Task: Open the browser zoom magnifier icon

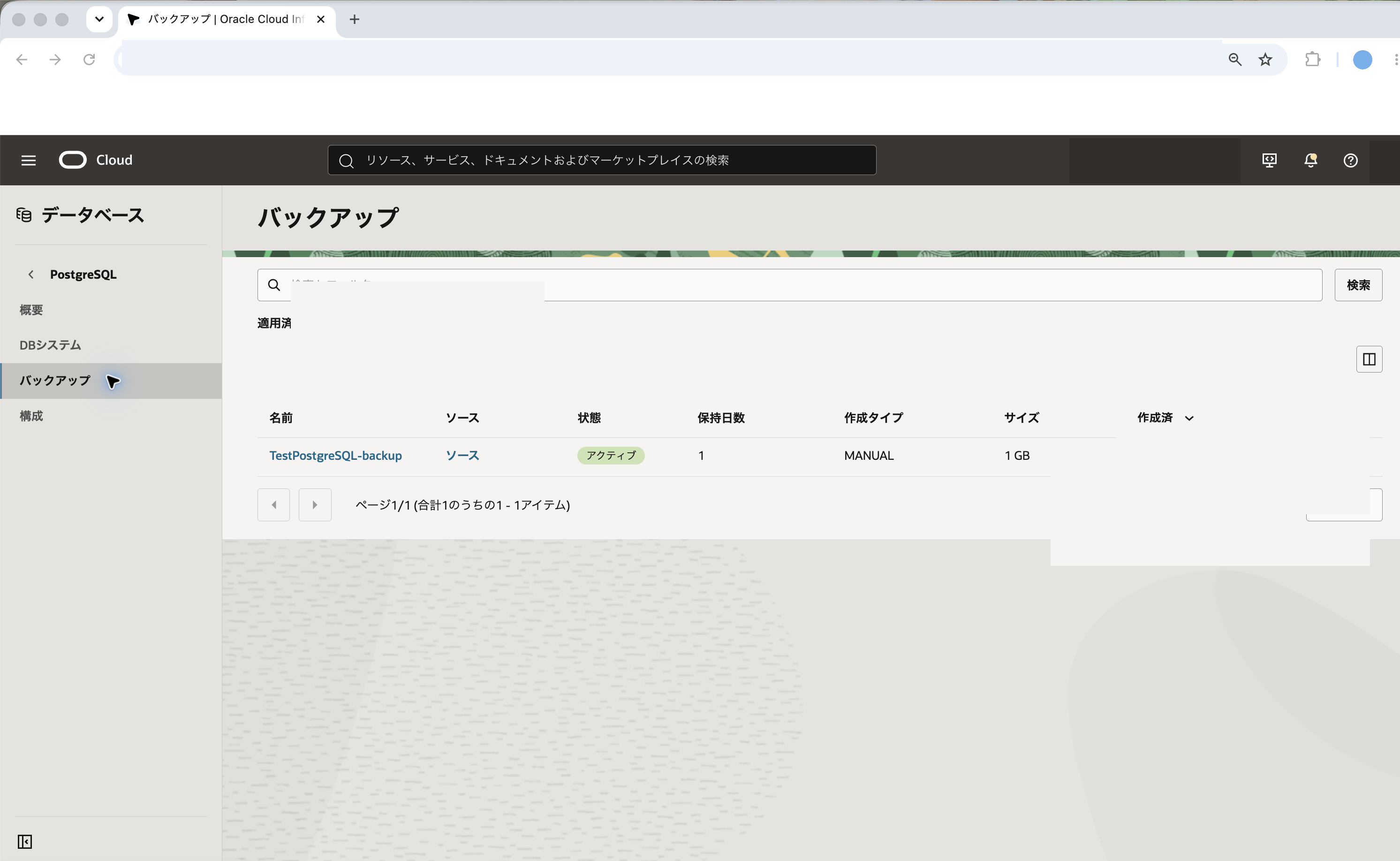Action: [x=1235, y=60]
